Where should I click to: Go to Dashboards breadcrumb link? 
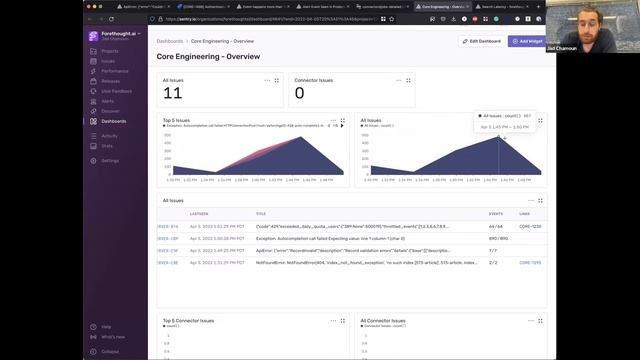[170, 41]
